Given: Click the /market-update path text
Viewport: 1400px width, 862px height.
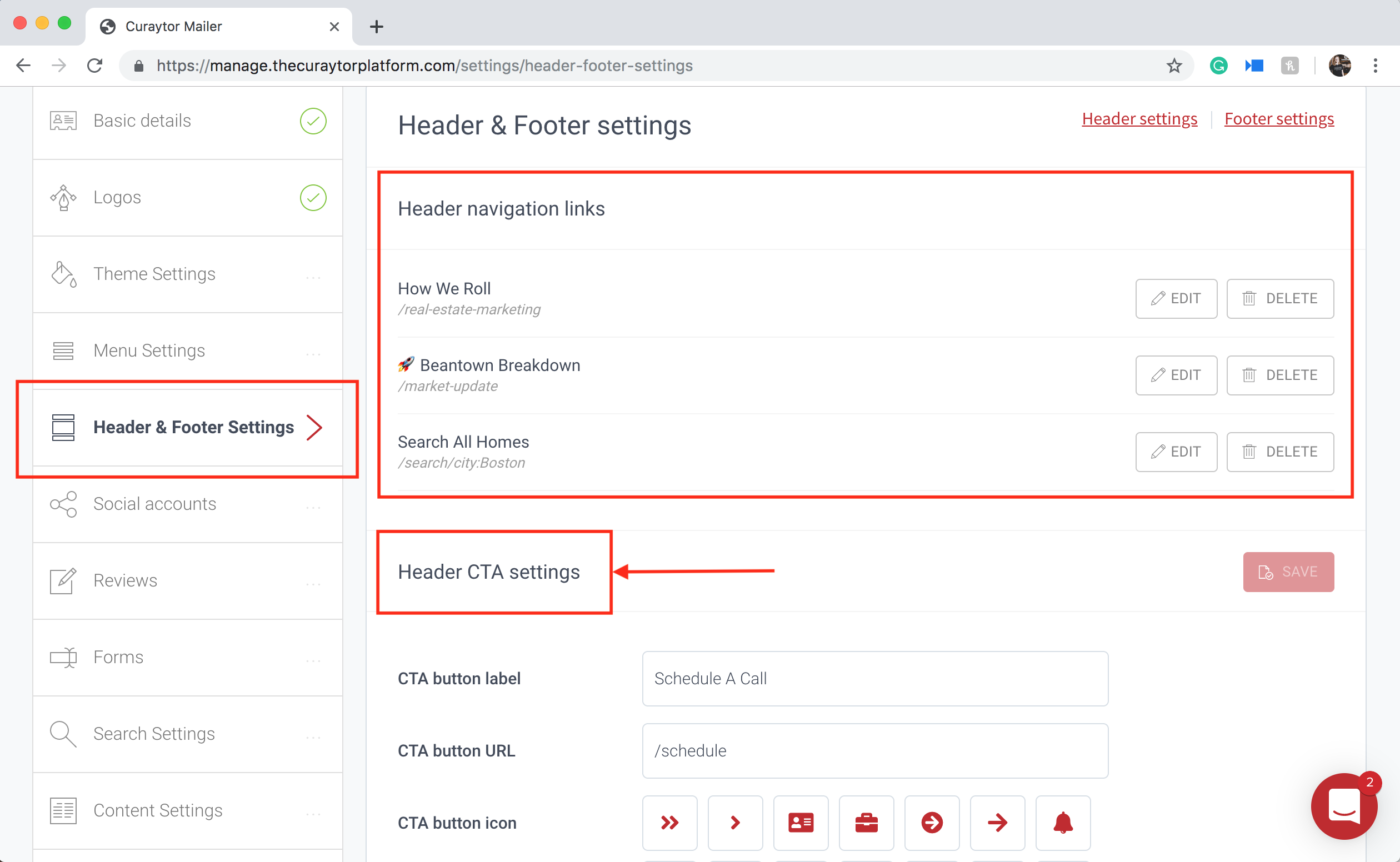Looking at the screenshot, I should point(448,386).
